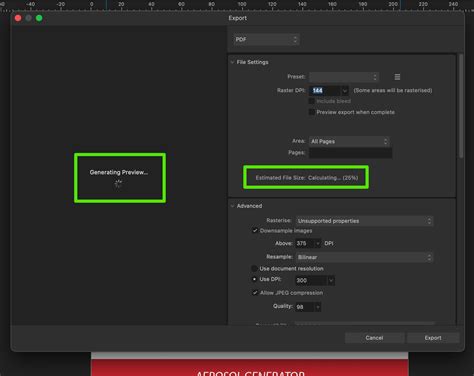Open the Resample Bilinear dropdown

(364, 257)
